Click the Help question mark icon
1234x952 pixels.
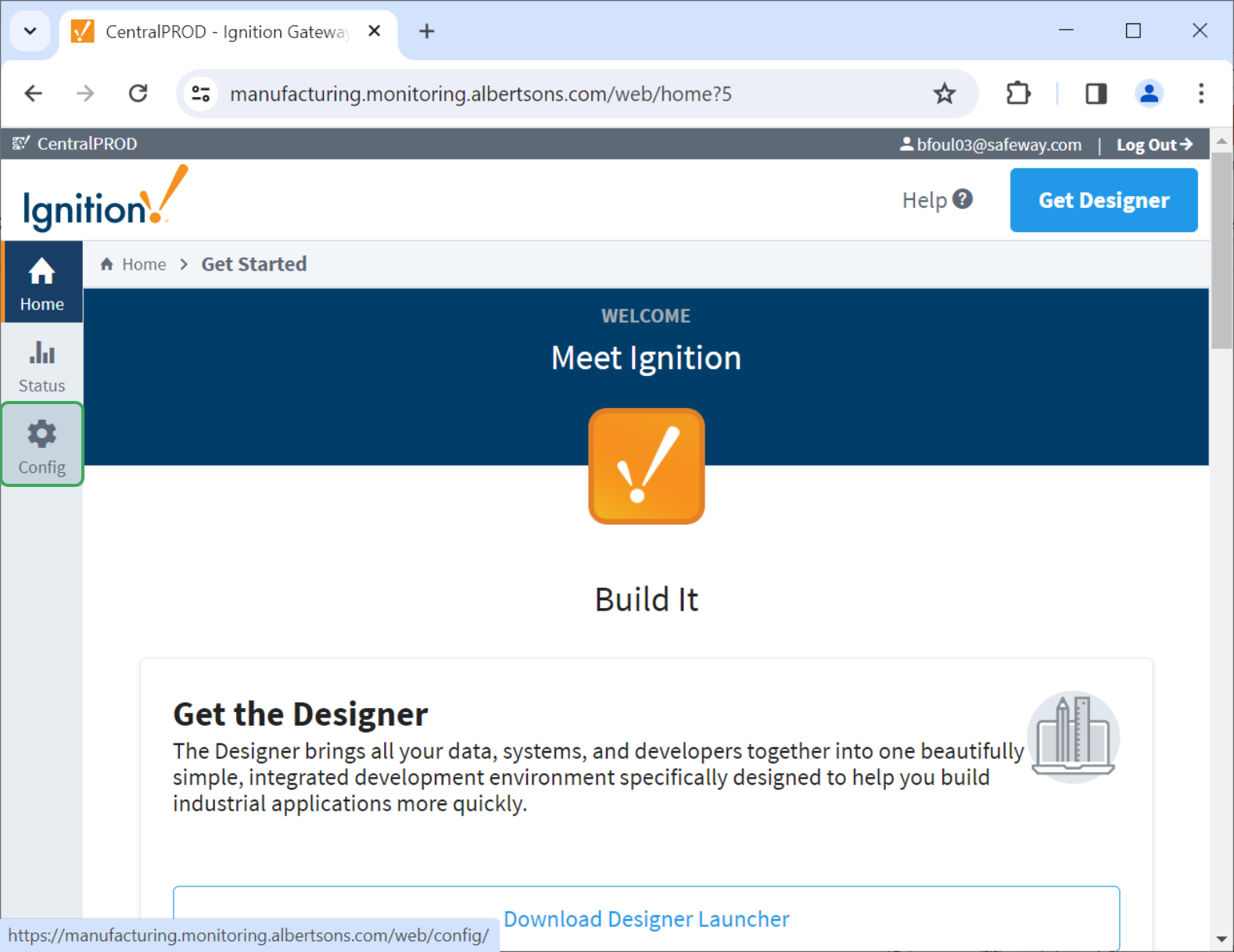click(x=963, y=199)
